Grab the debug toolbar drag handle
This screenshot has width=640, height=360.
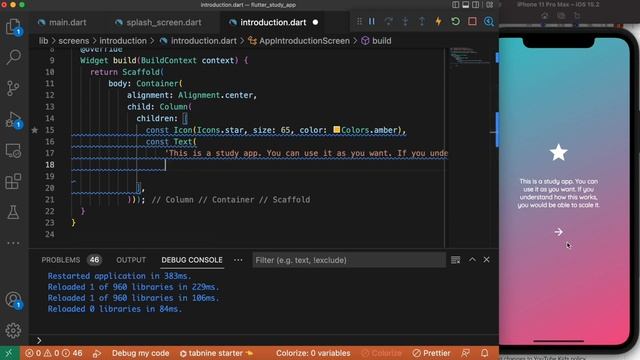click(x=359, y=22)
